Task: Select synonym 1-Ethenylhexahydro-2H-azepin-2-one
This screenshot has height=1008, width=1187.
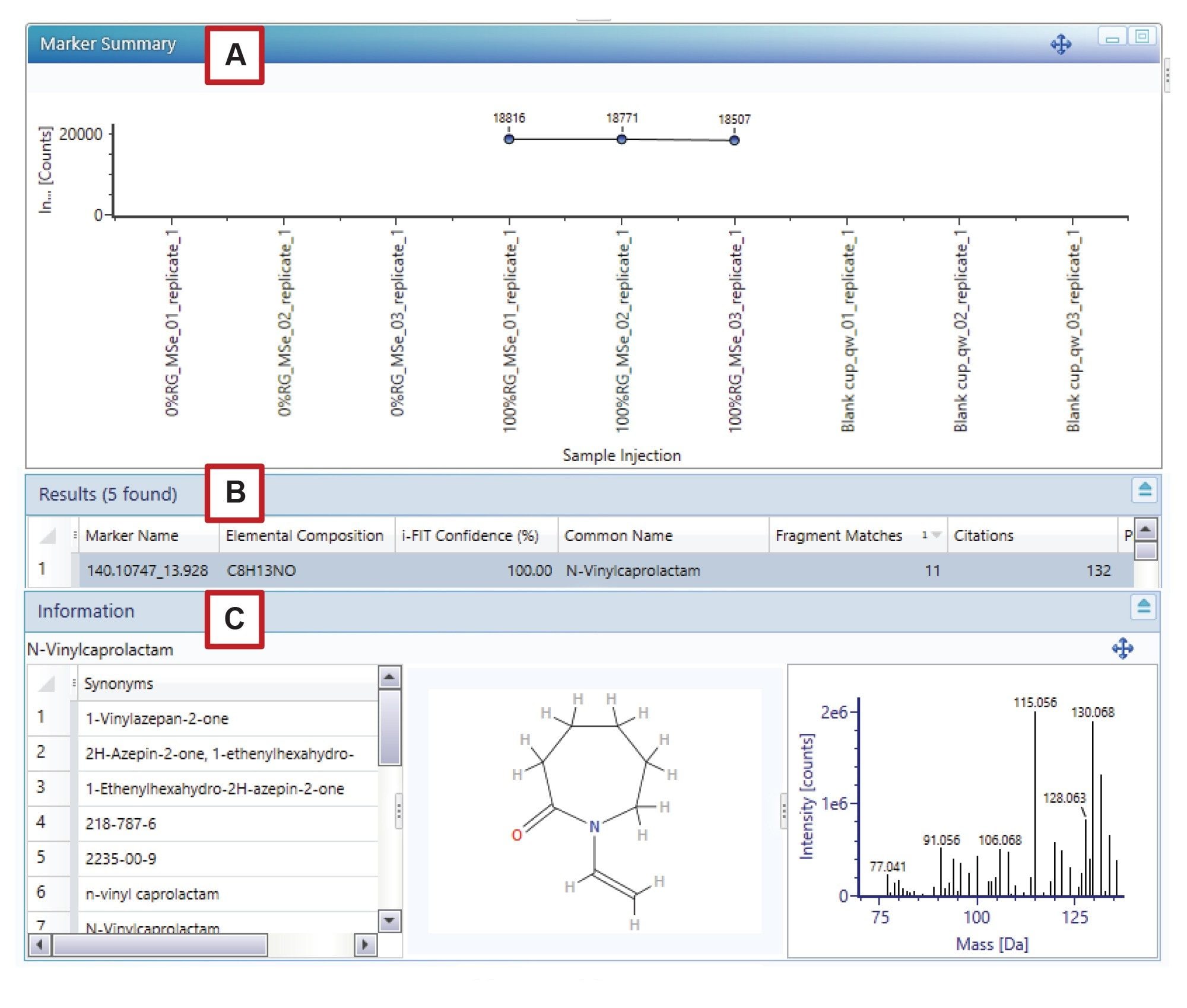Action: pos(228,789)
